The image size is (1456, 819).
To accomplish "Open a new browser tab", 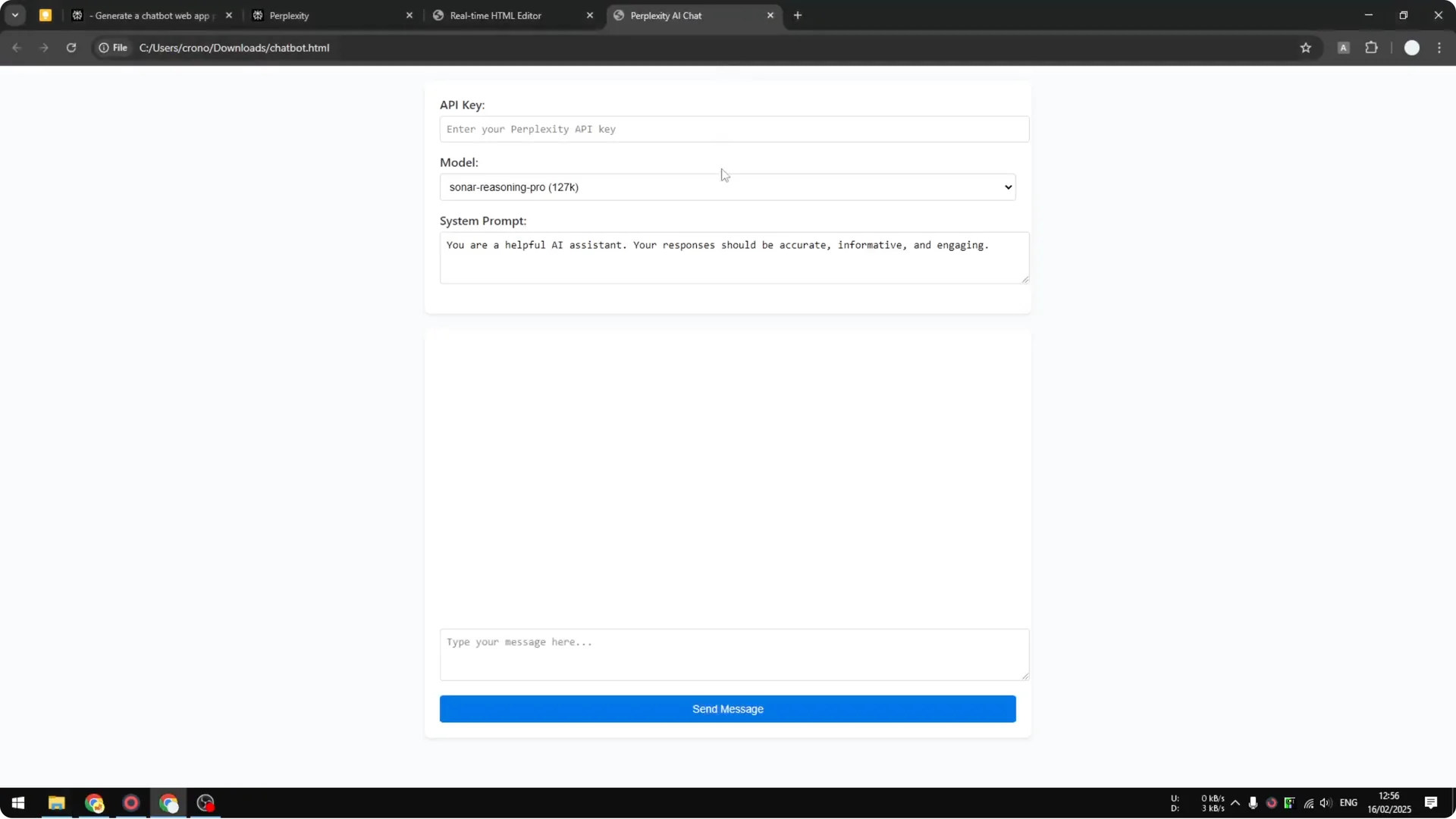I will 798,14.
